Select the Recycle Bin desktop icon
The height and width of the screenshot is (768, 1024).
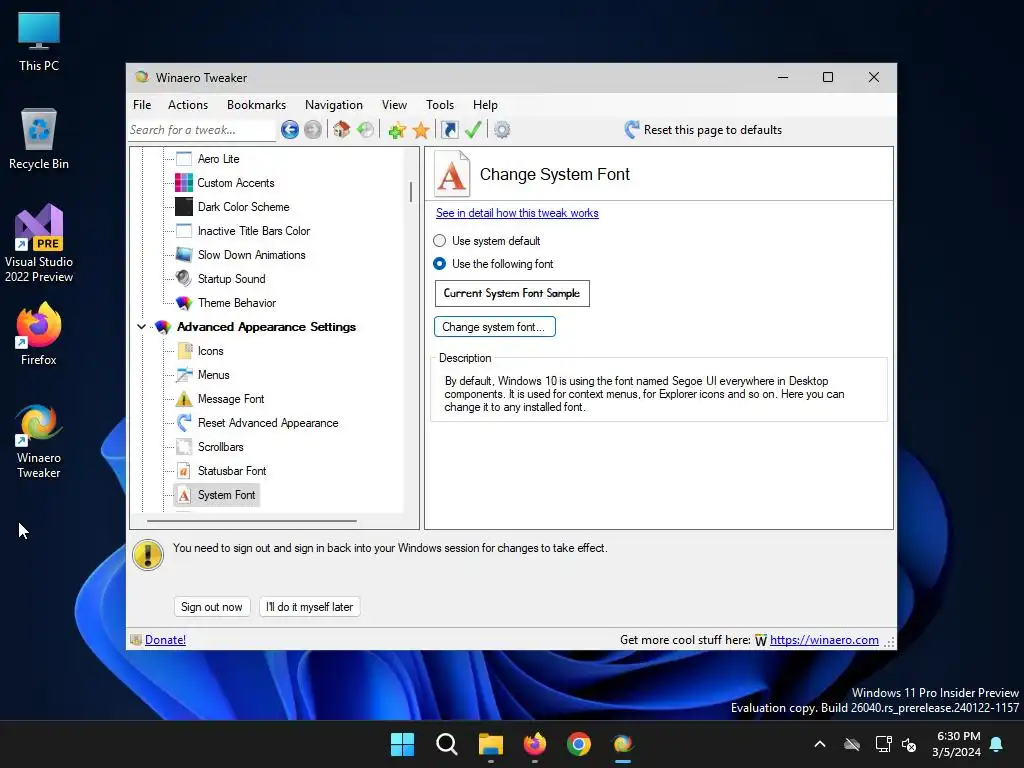tap(39, 140)
